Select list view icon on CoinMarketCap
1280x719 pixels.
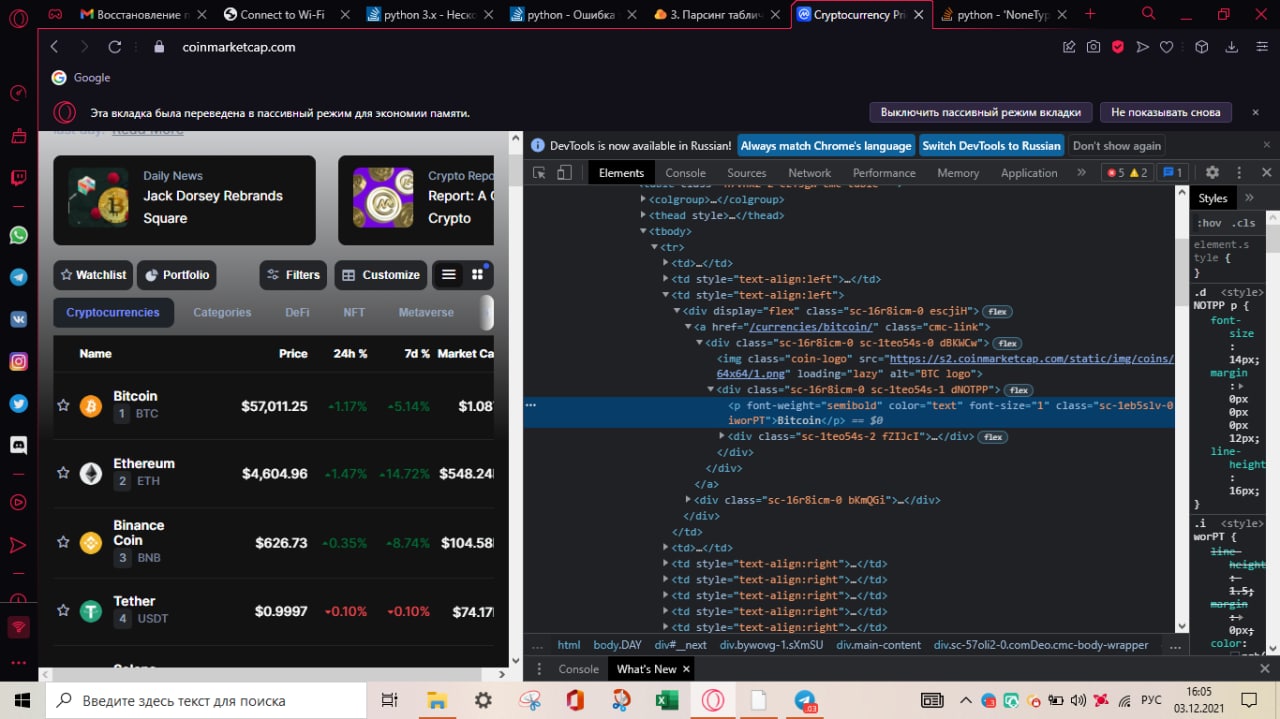tap(448, 274)
